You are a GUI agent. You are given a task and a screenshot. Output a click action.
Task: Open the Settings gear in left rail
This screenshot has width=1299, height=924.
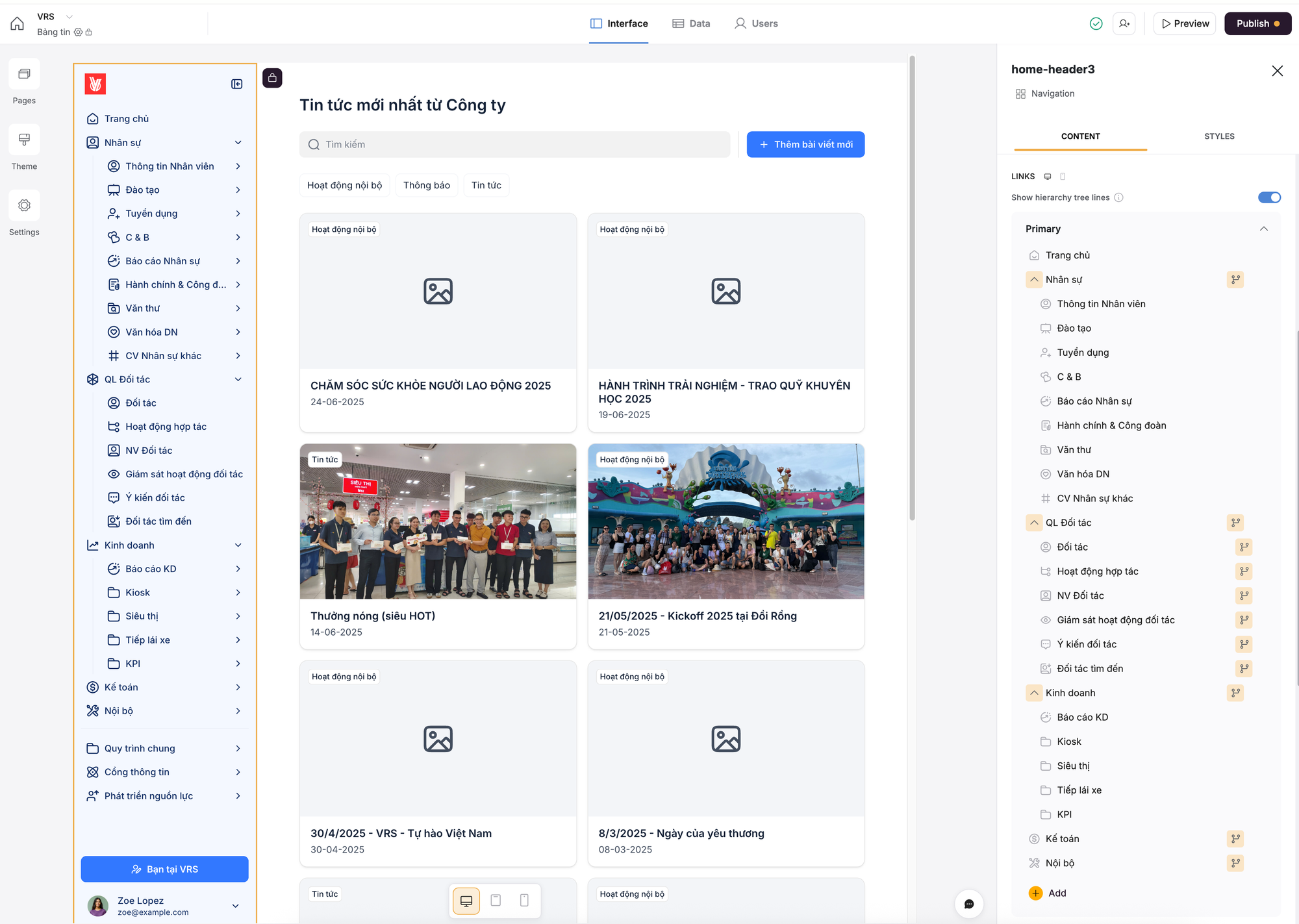(24, 205)
